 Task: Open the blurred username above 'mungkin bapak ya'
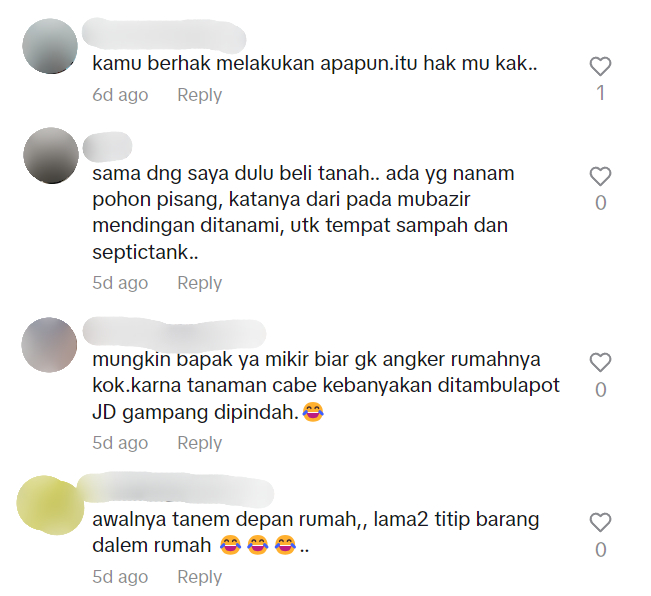pyautogui.click(x=174, y=334)
